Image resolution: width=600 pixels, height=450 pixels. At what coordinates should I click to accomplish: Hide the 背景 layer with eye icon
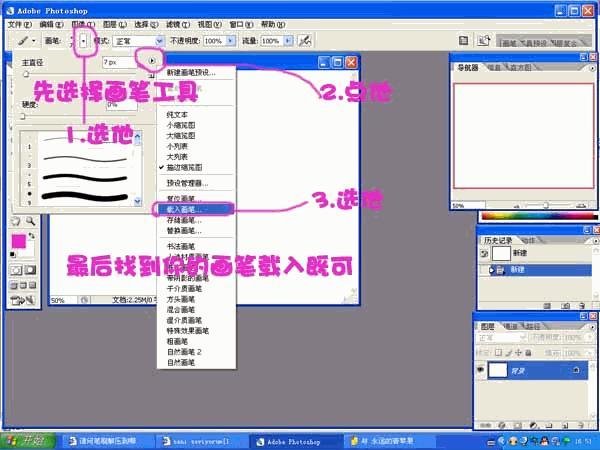pyautogui.click(x=481, y=370)
